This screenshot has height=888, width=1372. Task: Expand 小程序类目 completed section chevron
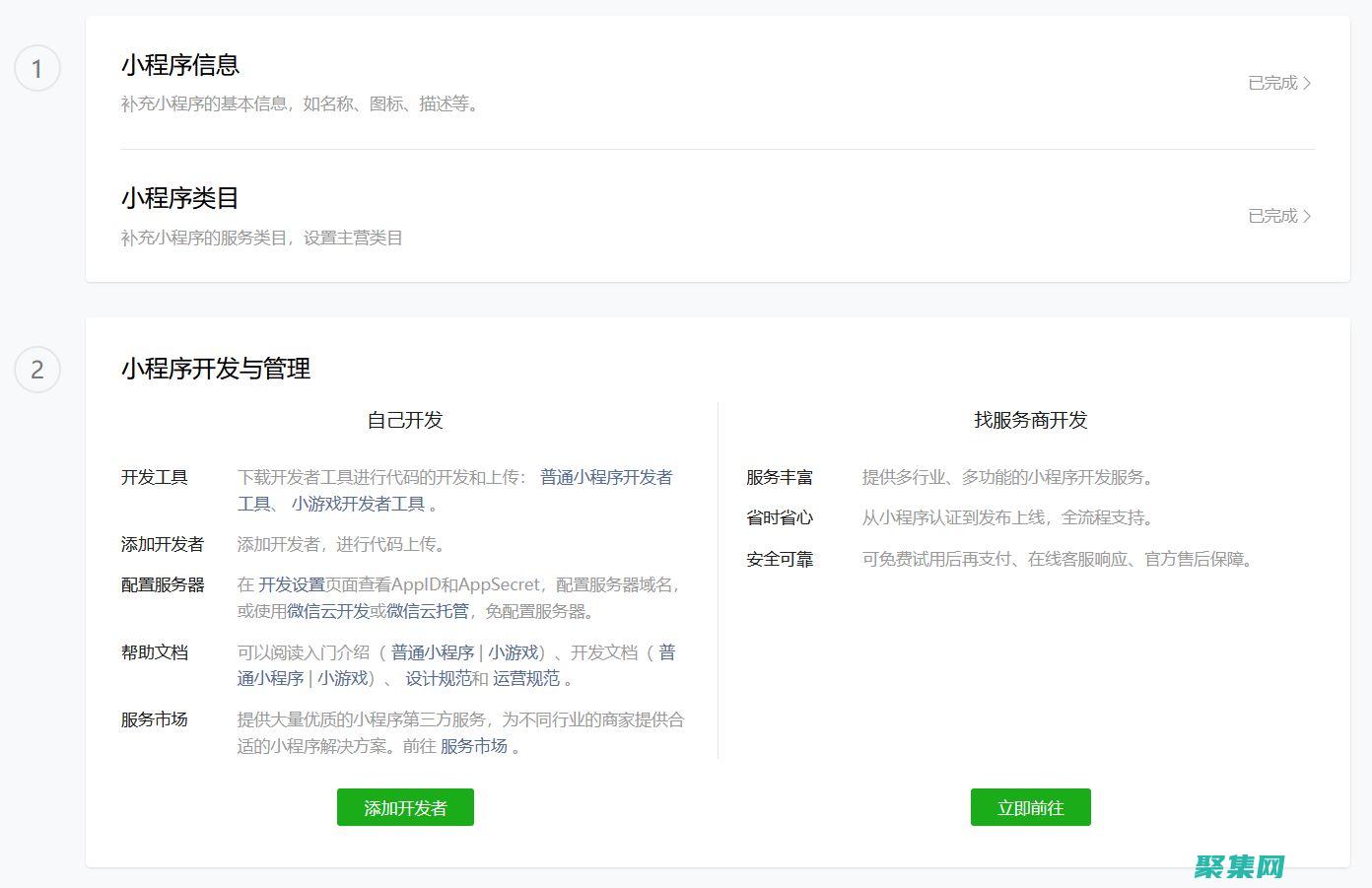click(1278, 216)
